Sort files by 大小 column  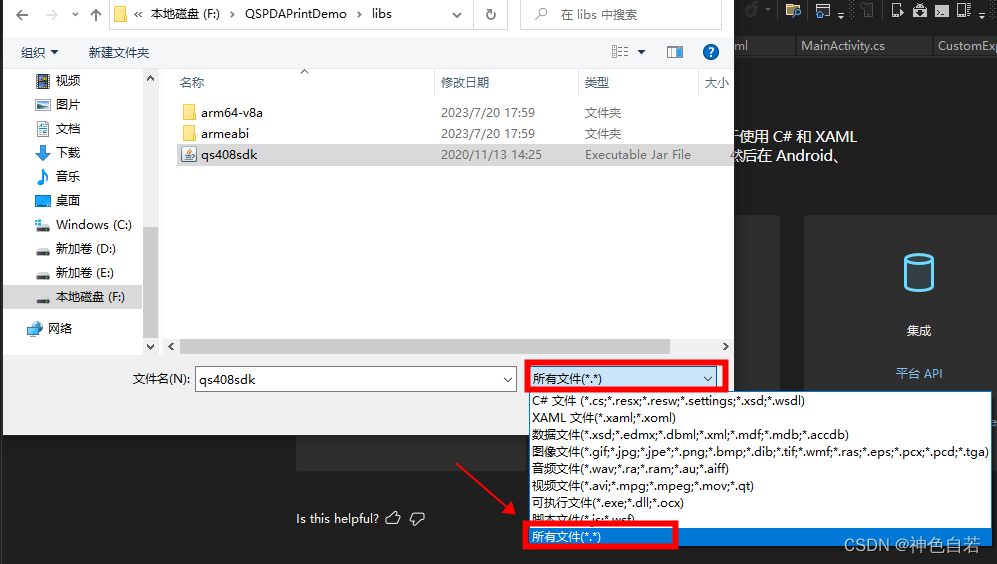[x=717, y=83]
